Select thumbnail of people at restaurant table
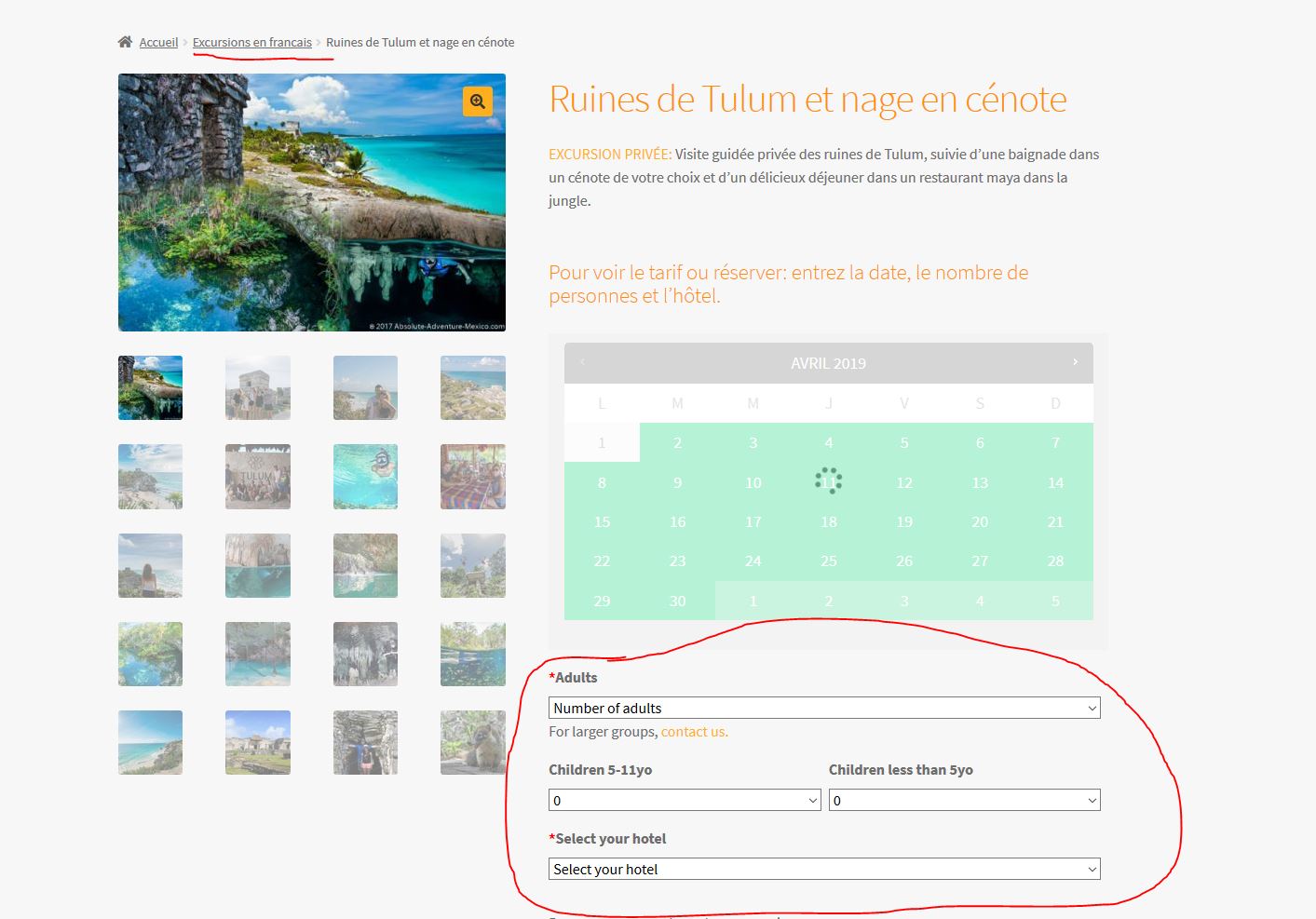Viewport: 1316px width, 919px height. [x=473, y=477]
